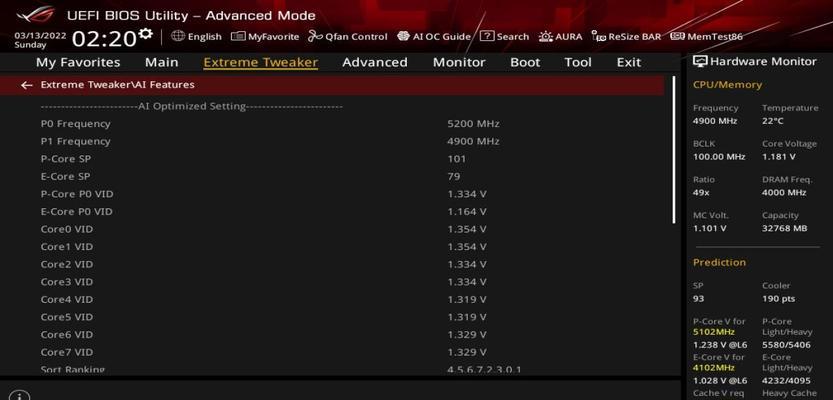Screen dimensions: 833x400
Task: Click the MemTest86 icon
Action: (x=677, y=36)
